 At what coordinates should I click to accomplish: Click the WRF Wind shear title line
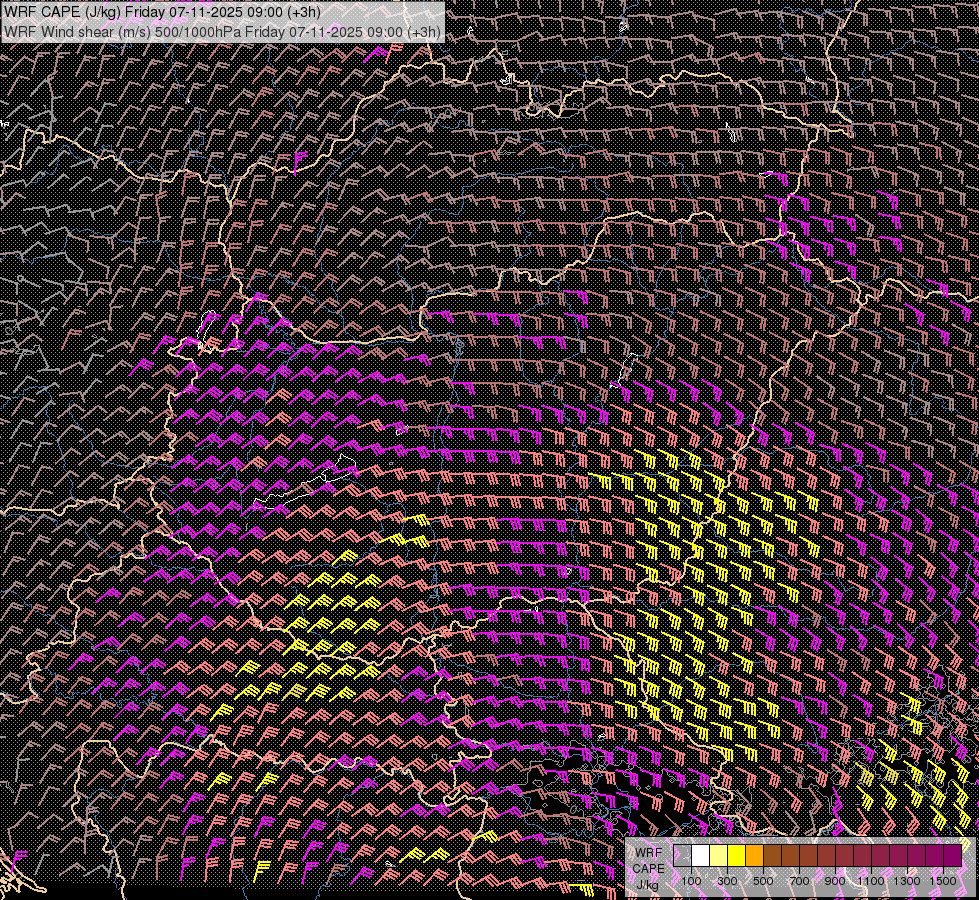pos(222,31)
